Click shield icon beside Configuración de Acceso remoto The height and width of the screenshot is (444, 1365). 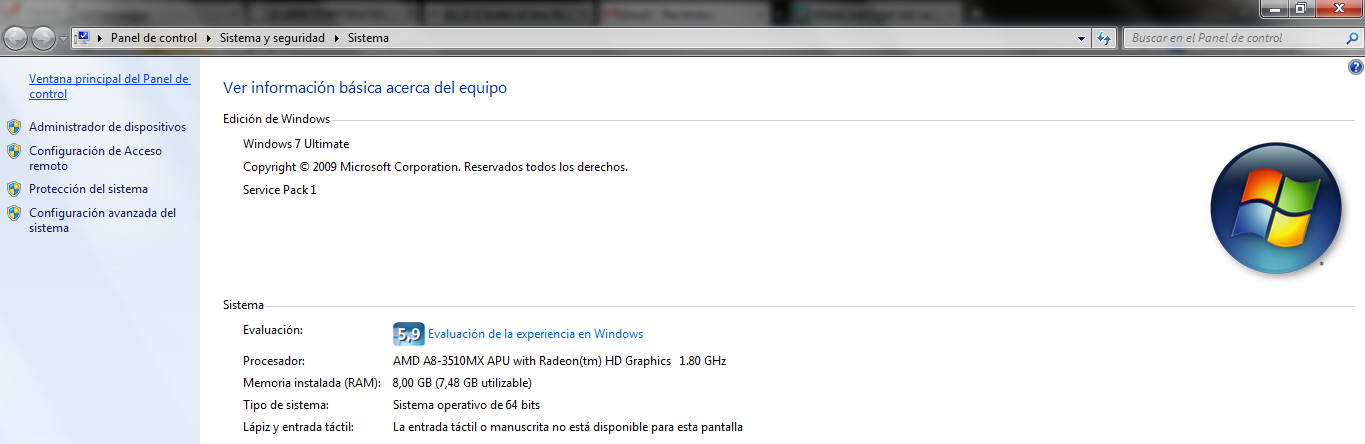(13, 151)
